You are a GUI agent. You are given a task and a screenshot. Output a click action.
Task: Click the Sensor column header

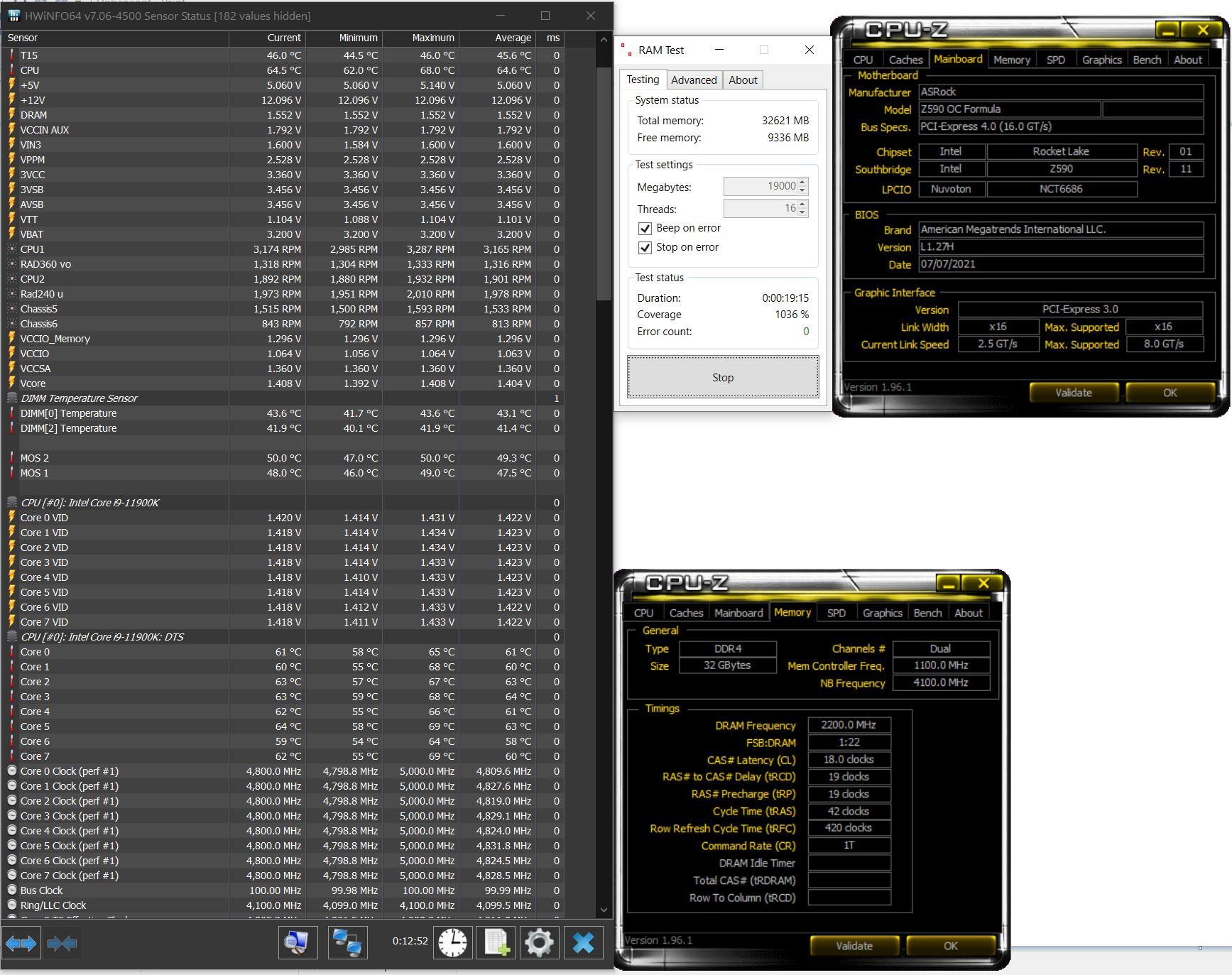click(x=116, y=38)
